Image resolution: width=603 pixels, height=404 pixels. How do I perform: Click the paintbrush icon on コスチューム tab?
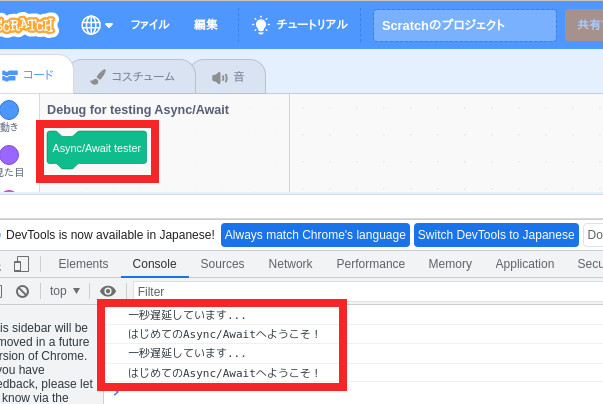(x=98, y=77)
